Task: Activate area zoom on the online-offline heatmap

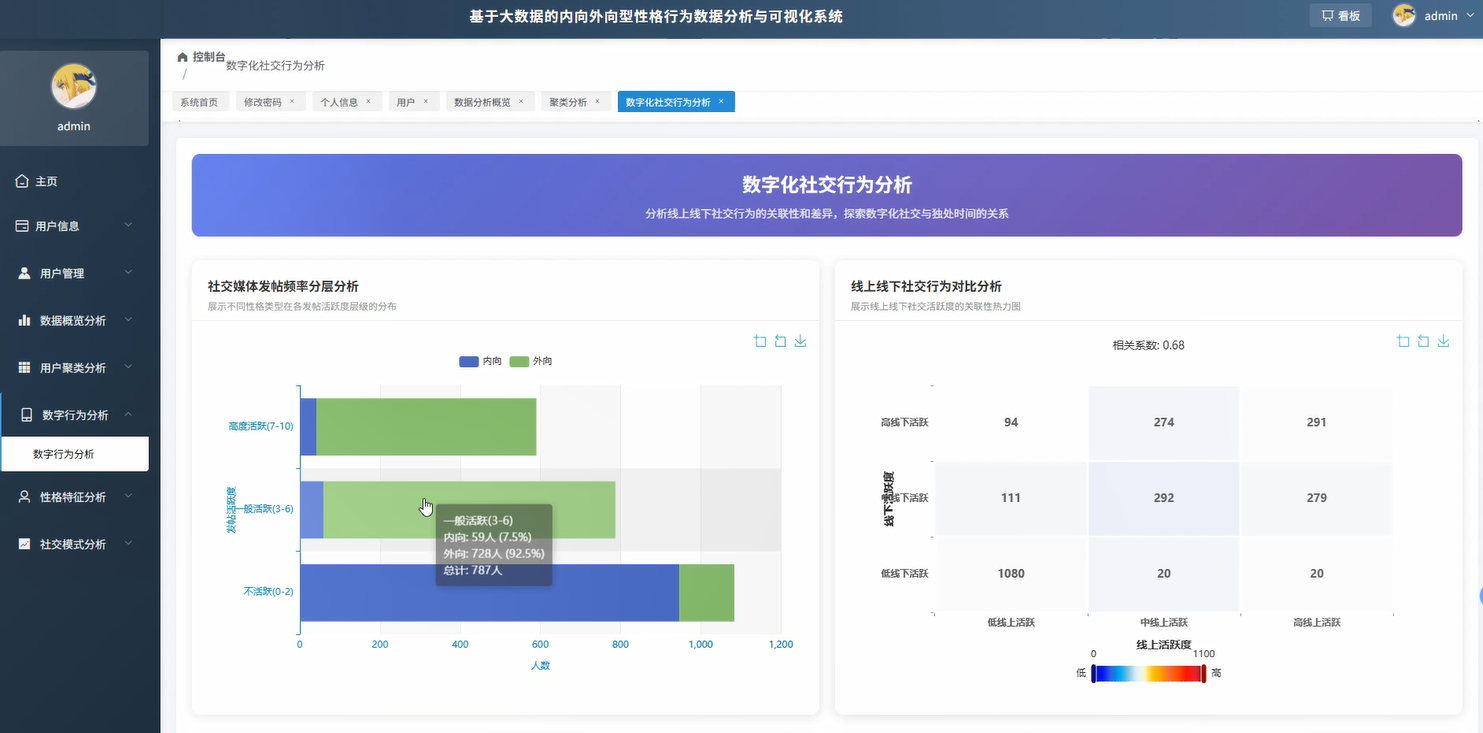Action: [x=1403, y=341]
